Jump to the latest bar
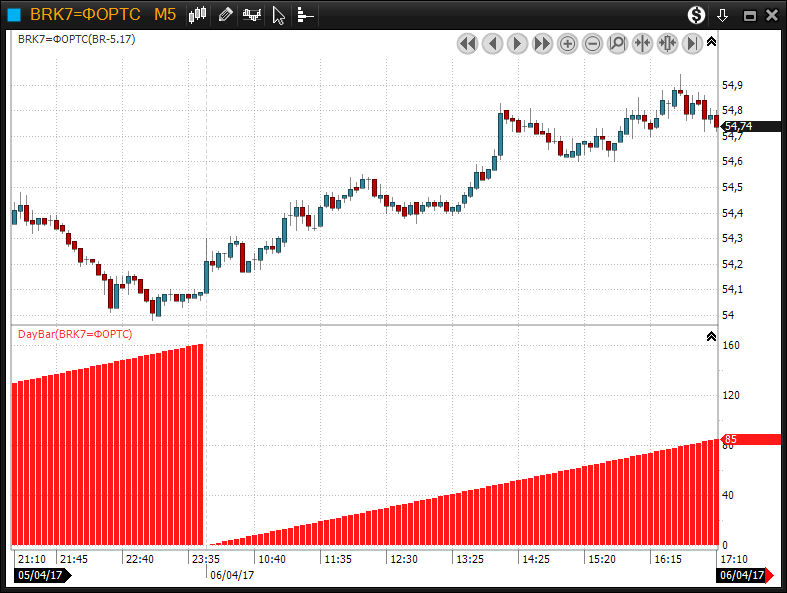Screen dimensions: 787x593 click(x=692, y=43)
